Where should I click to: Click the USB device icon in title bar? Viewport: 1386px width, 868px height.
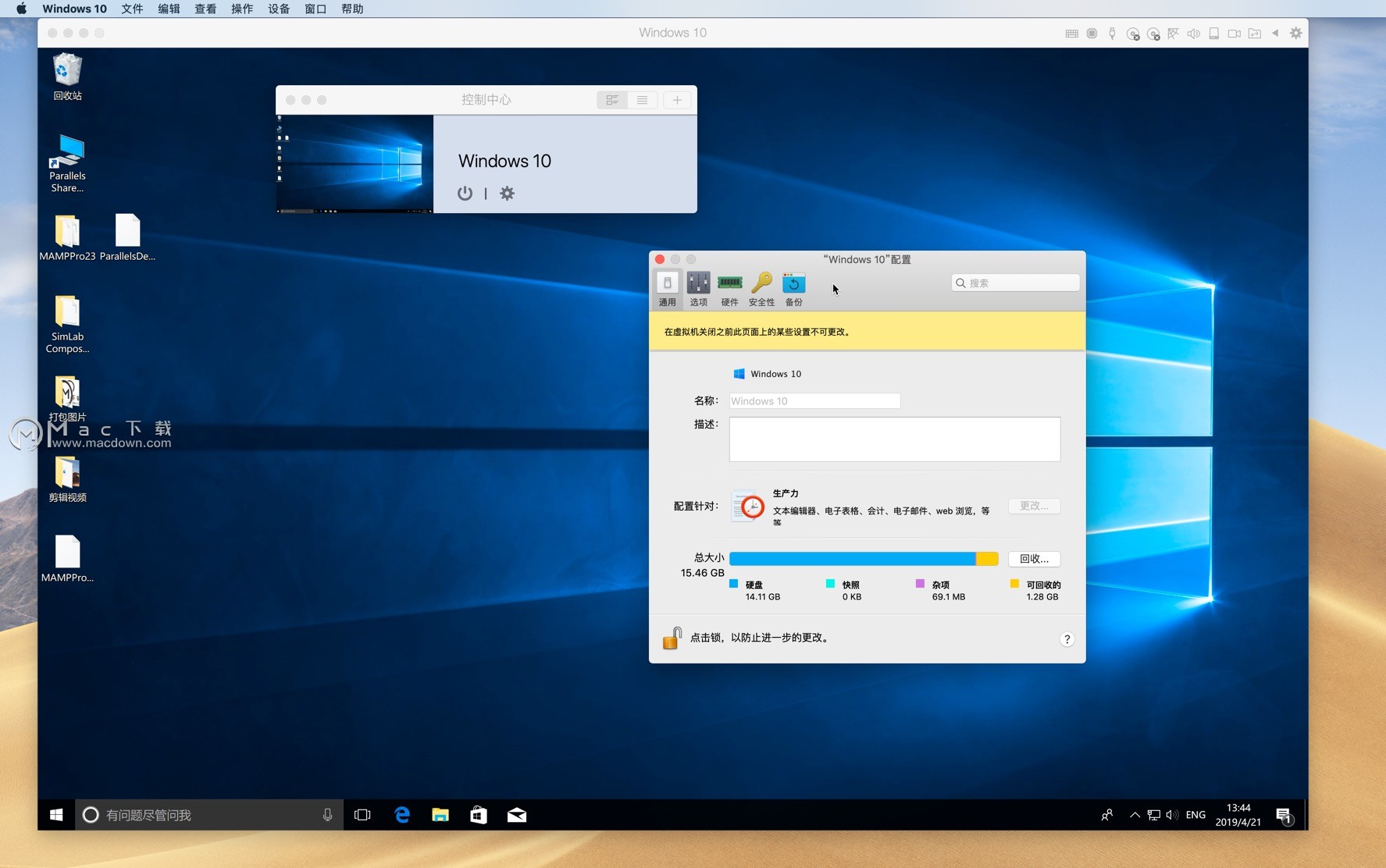pos(1112,34)
